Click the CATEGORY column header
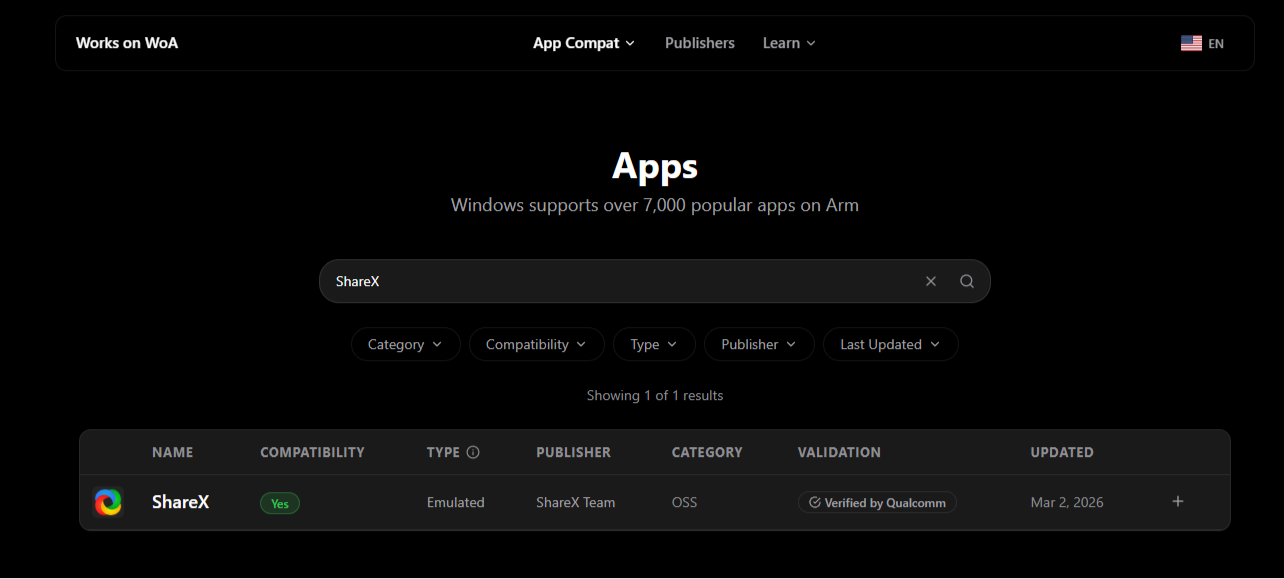Image resolution: width=1284 pixels, height=579 pixels. [x=707, y=452]
